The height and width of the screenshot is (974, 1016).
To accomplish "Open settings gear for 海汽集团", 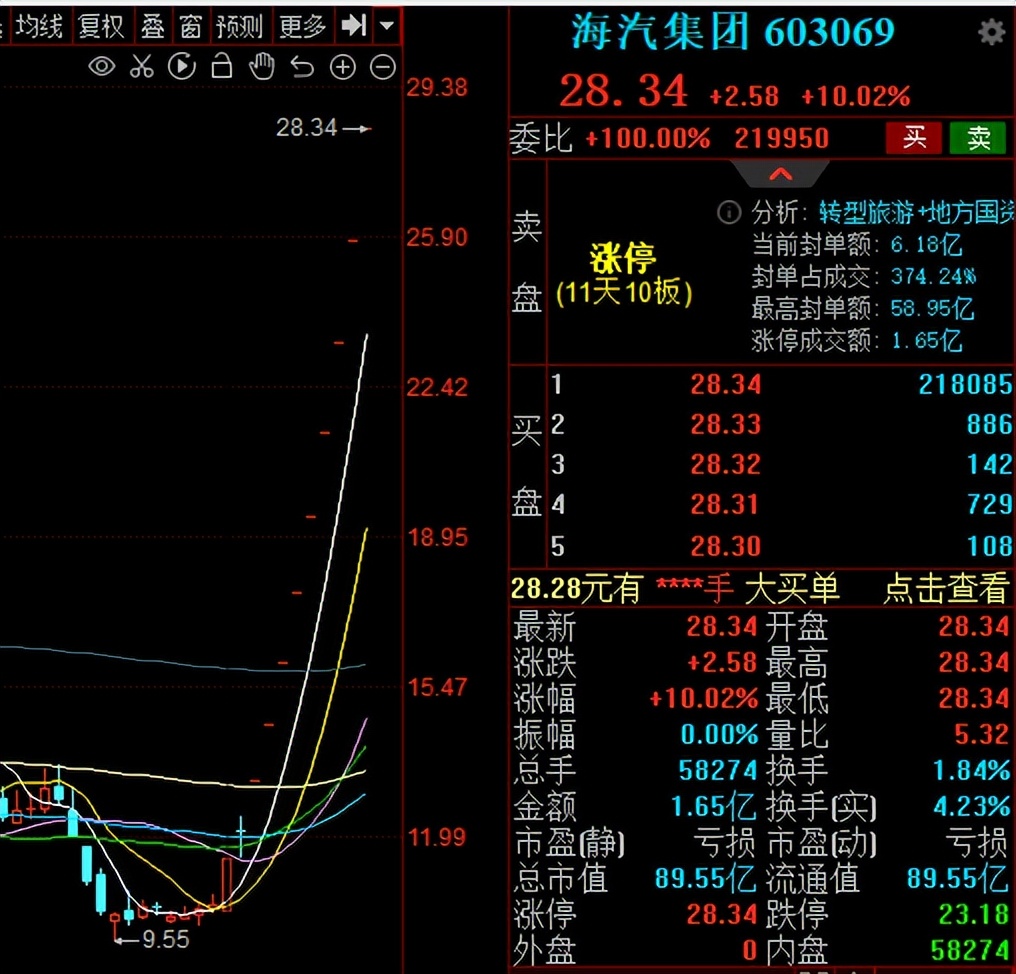I will [991, 31].
